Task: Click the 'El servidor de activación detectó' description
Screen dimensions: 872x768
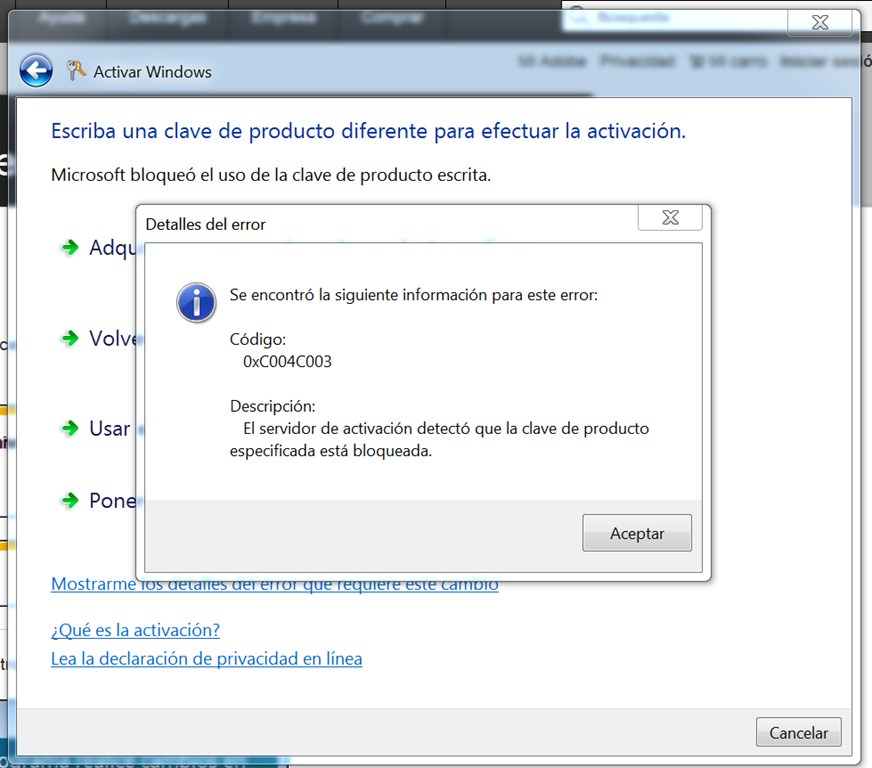Action: click(x=439, y=439)
